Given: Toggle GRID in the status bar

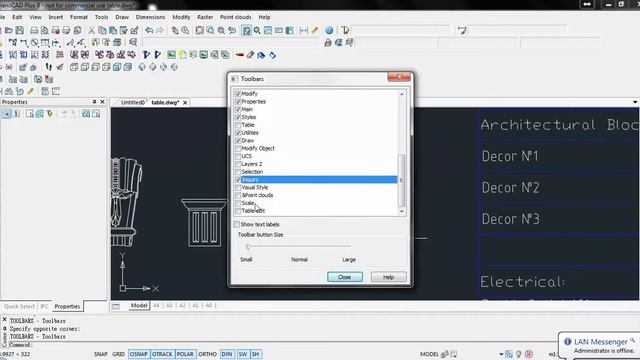Looking at the screenshot, I should [118, 354].
